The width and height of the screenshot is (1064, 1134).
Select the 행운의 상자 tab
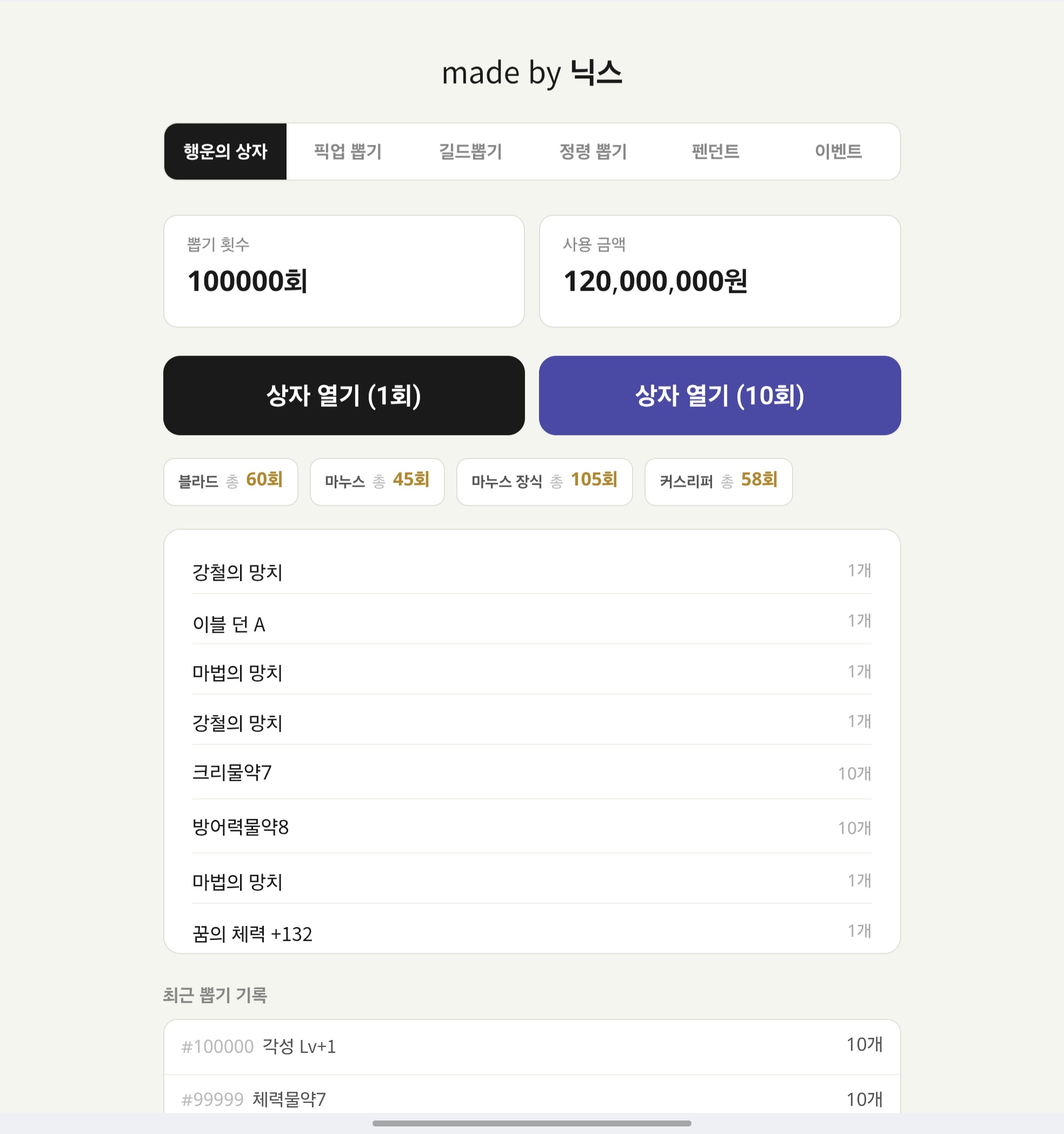point(225,152)
